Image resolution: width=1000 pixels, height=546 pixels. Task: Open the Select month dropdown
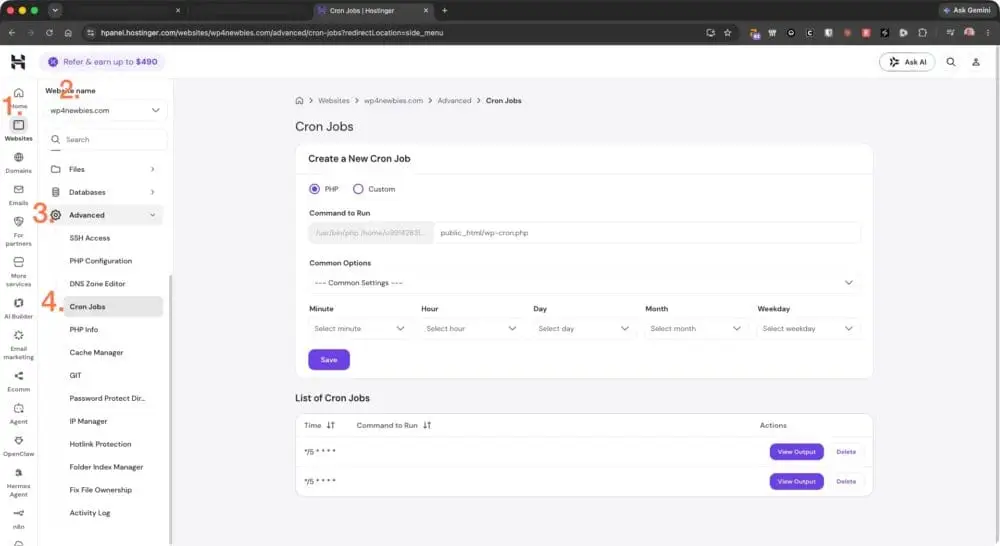point(695,328)
